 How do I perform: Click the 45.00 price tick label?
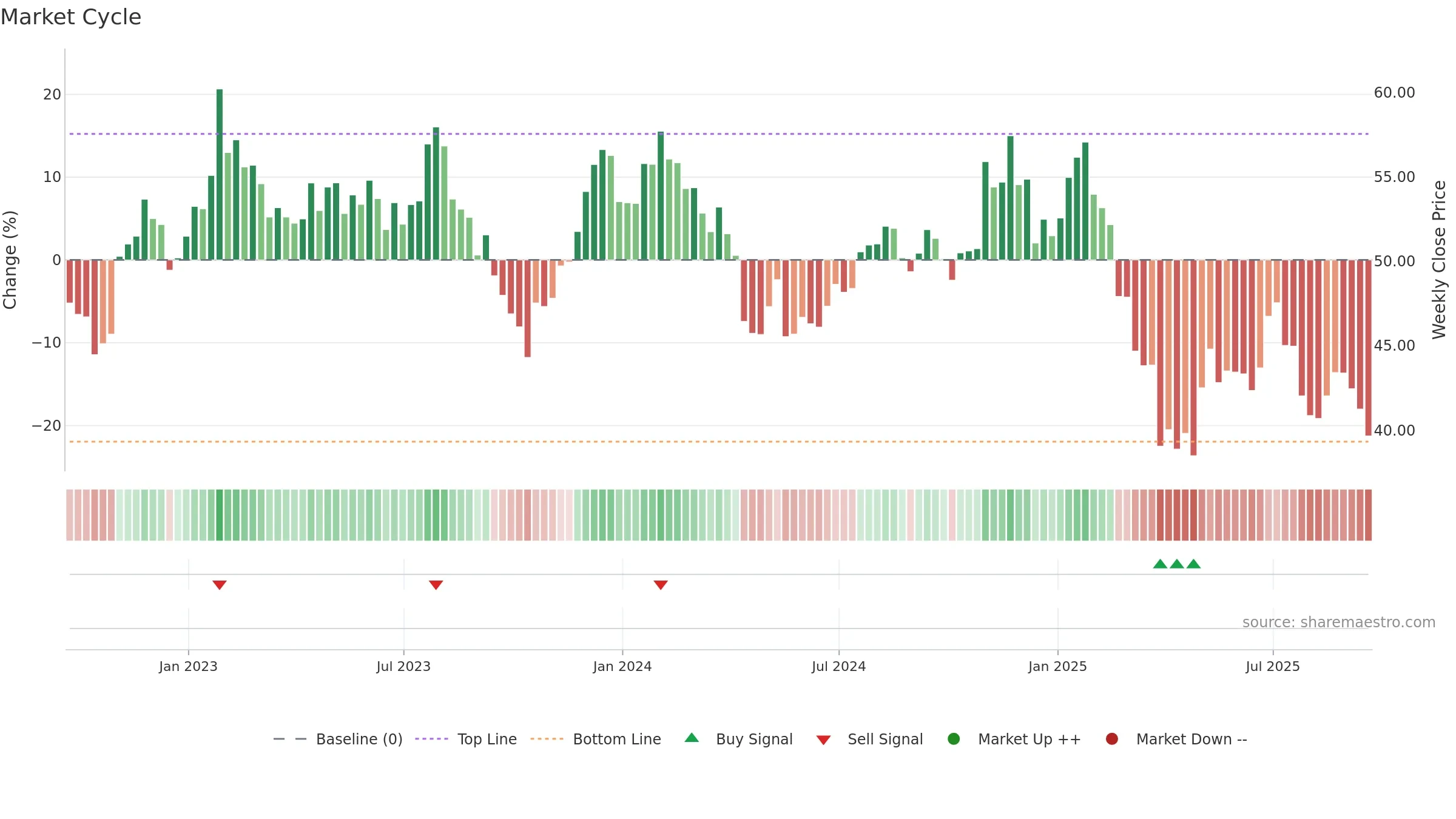pyautogui.click(x=1394, y=346)
